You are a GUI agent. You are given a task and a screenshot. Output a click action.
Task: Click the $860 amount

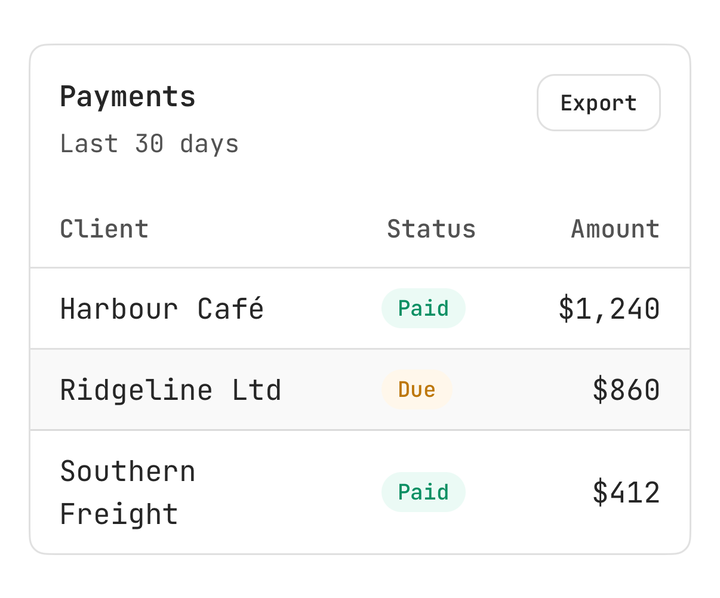tap(626, 390)
